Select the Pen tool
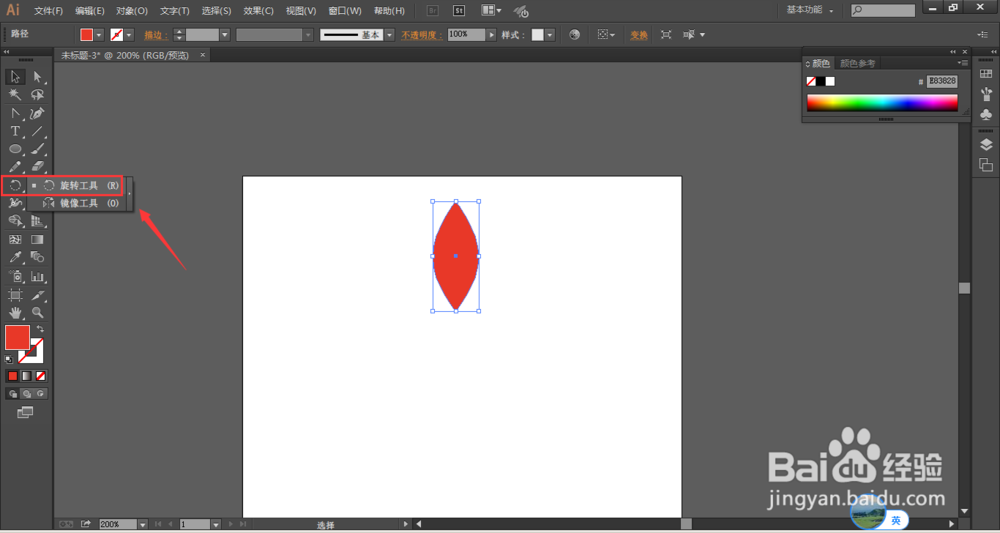This screenshot has height=533, width=1000. (38, 113)
